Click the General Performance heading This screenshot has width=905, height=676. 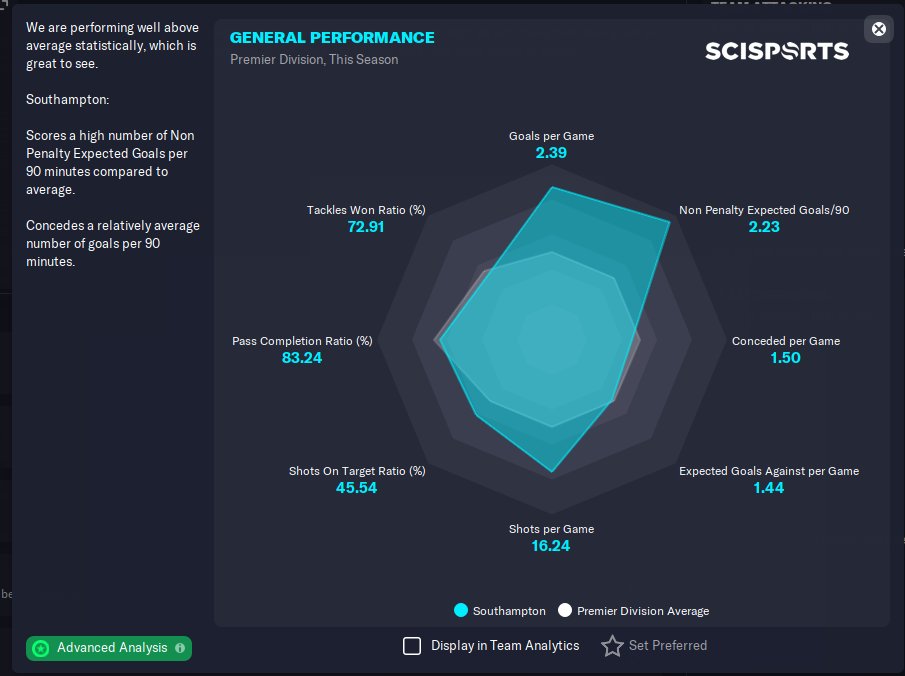pyautogui.click(x=332, y=38)
